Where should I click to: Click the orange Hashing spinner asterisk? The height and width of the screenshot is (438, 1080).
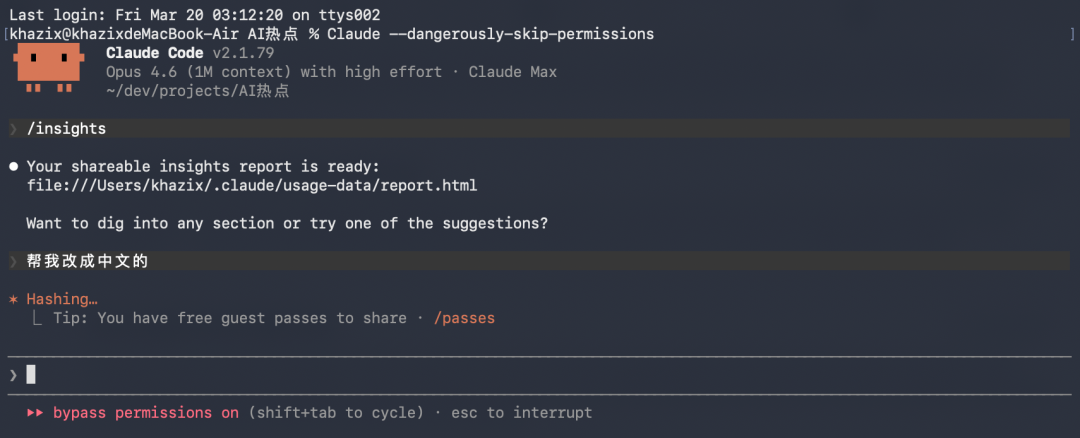(13, 299)
